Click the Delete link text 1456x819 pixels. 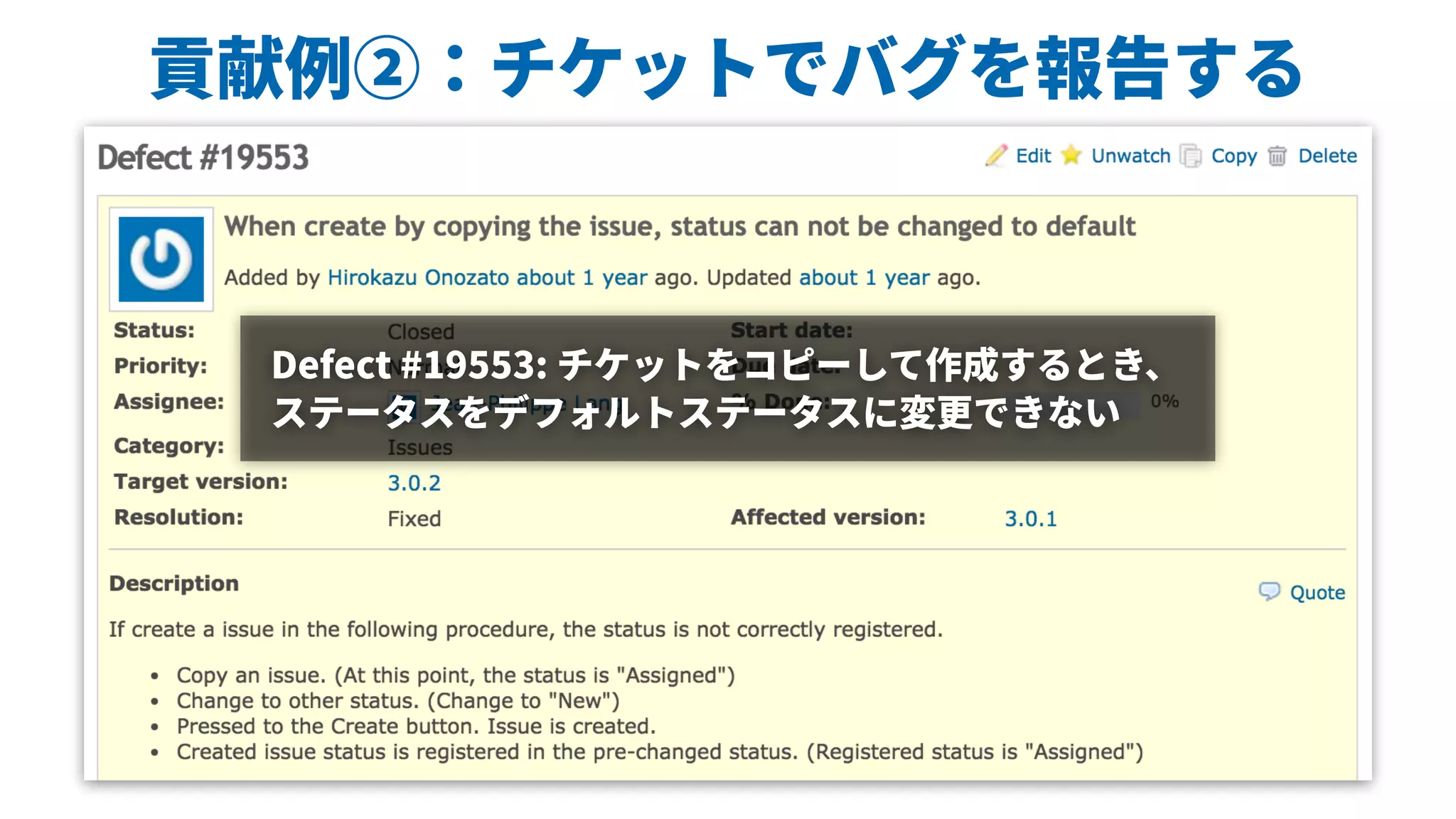(x=1327, y=156)
